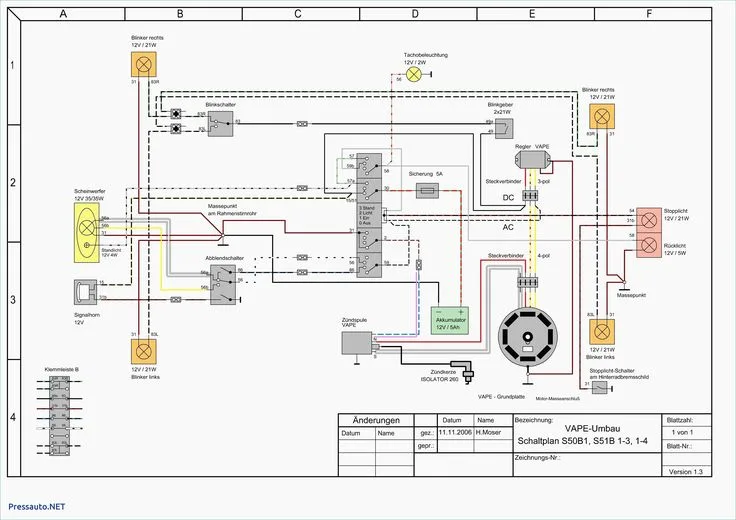
Task: Select the yellow Scheinwerfer headlight symbol
Action: pos(87,232)
